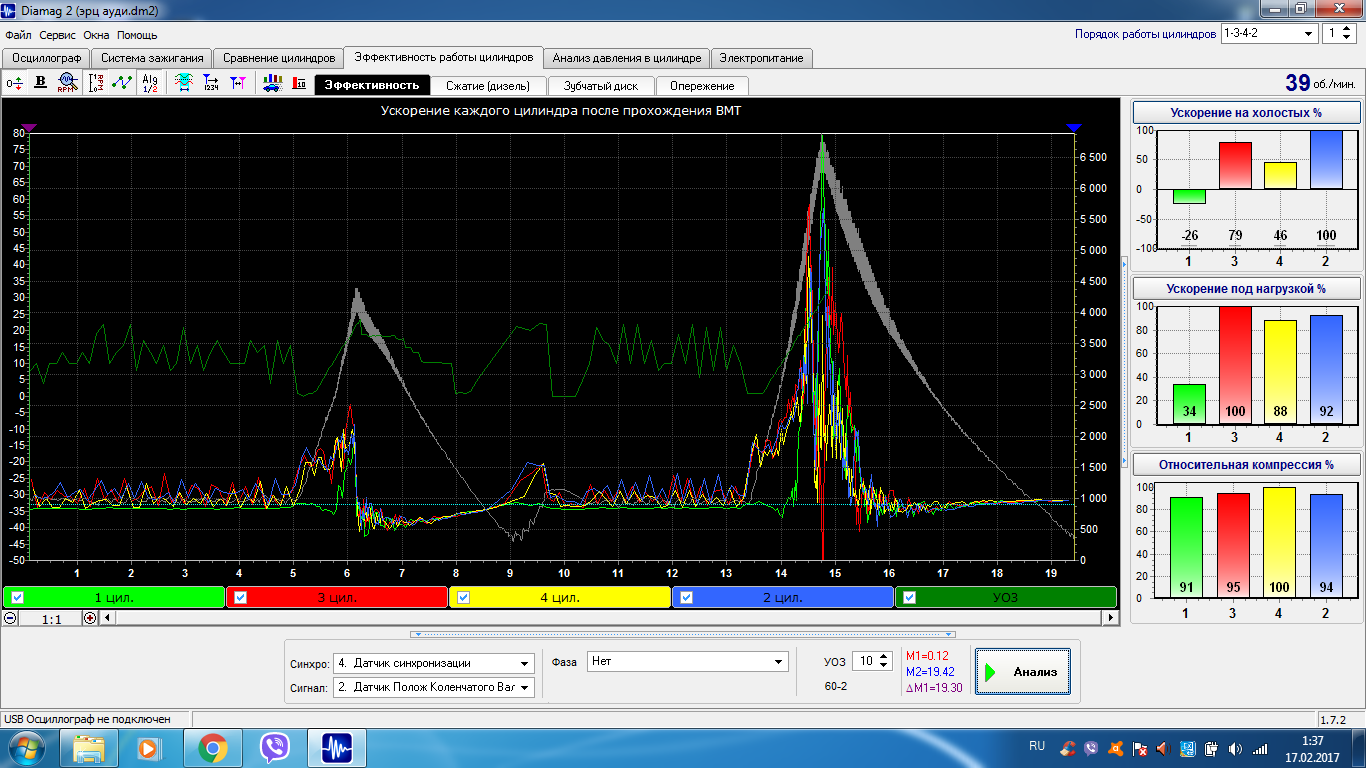
Task: Click the network signal bars tray icon
Action: pyautogui.click(x=1259, y=748)
